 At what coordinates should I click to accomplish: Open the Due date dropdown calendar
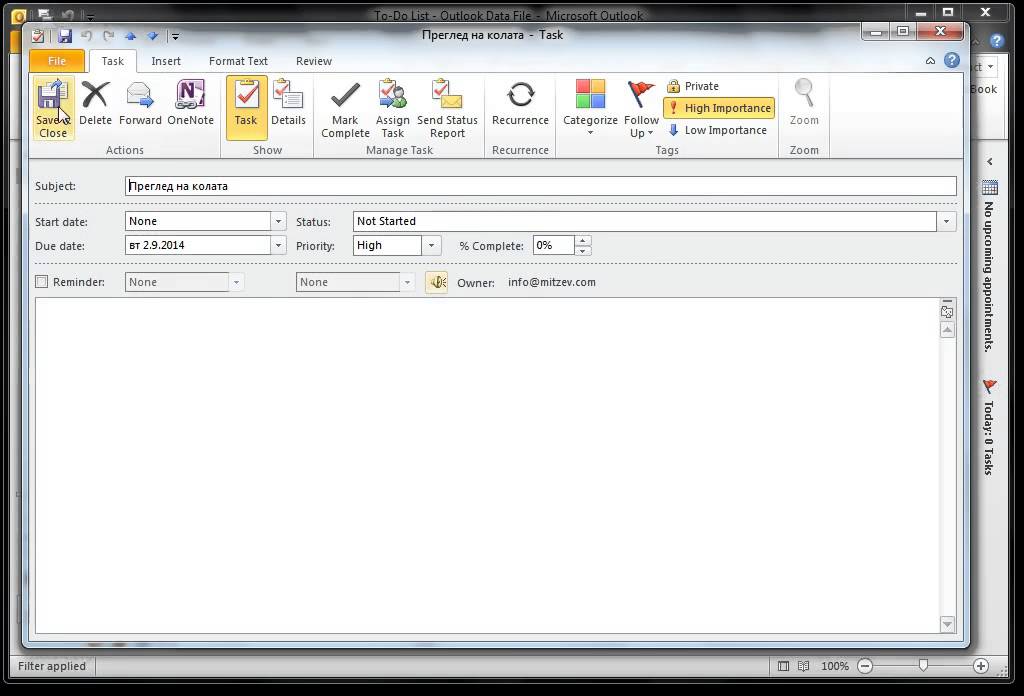point(278,245)
